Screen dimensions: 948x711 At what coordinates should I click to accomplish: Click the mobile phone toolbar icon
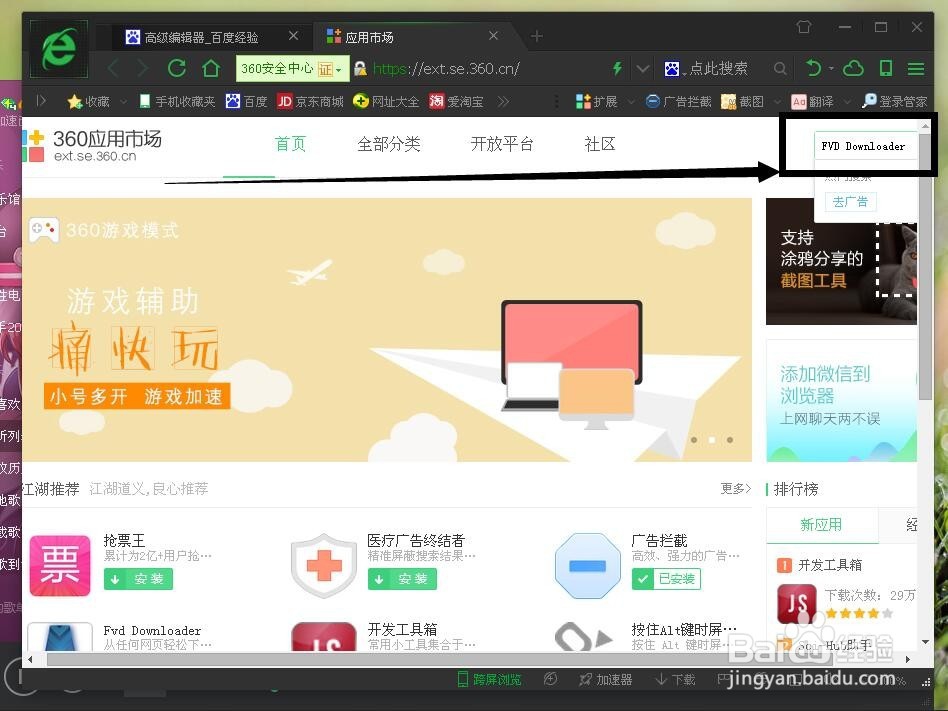(886, 68)
